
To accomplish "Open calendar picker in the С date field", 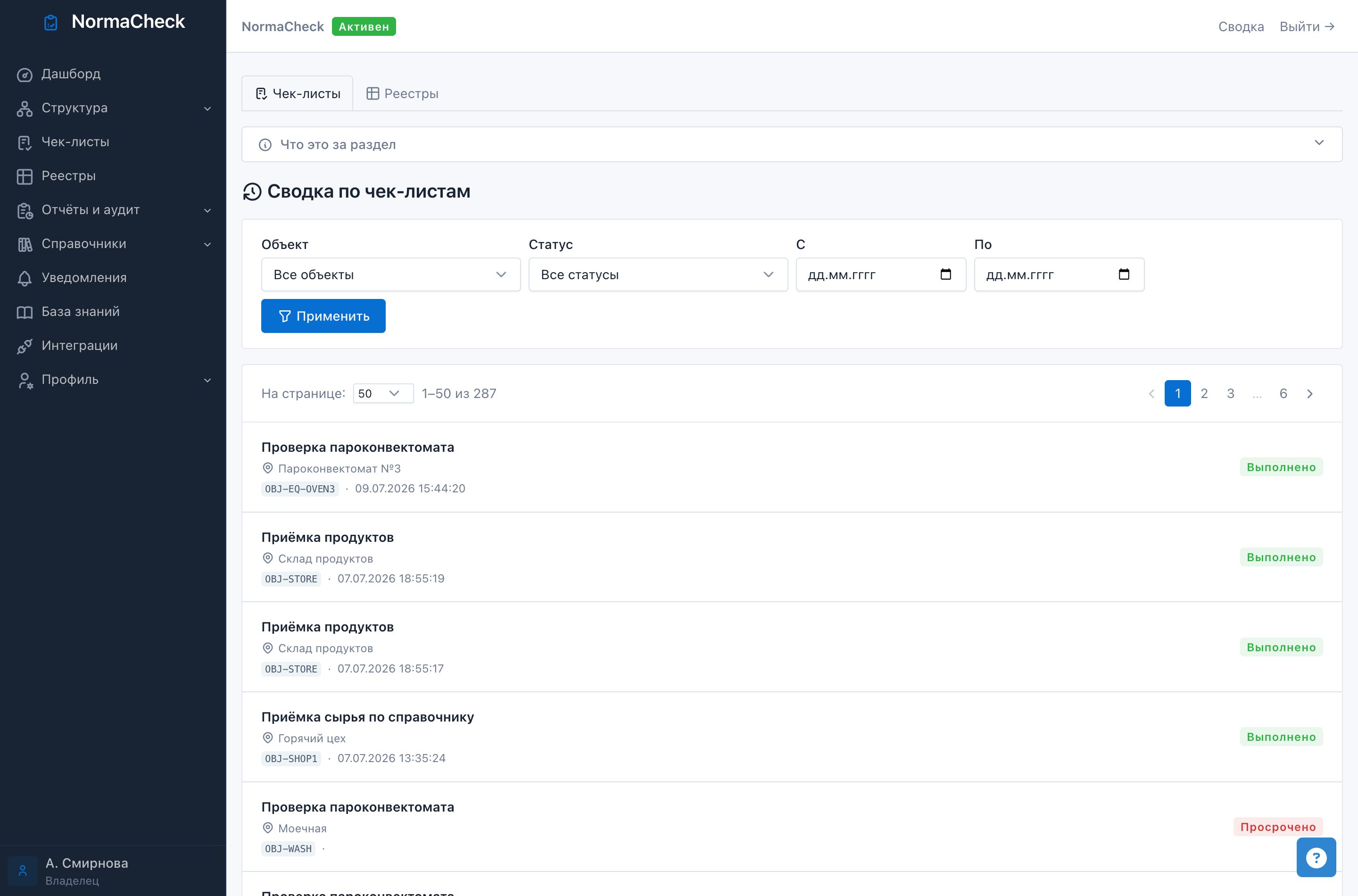I will [945, 274].
